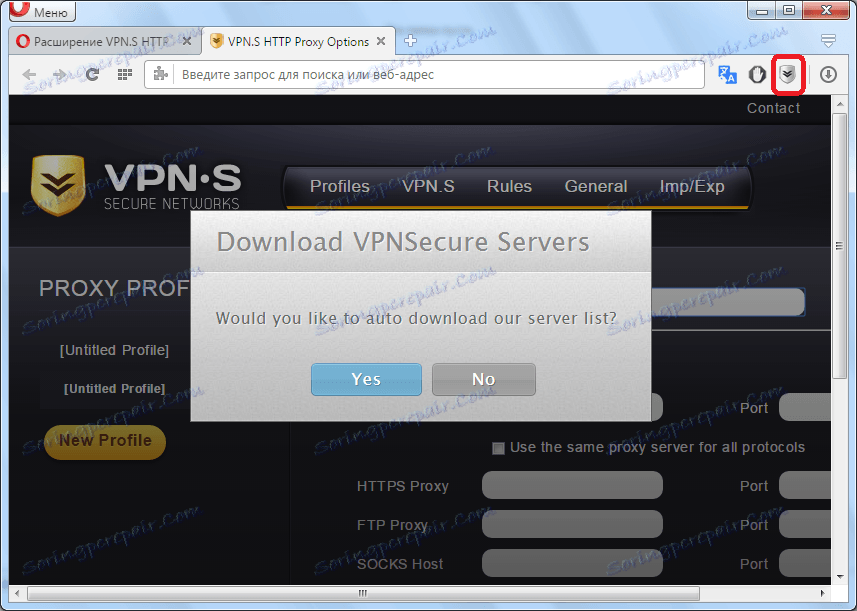Open the Opera 'Меню' button

[41, 11]
